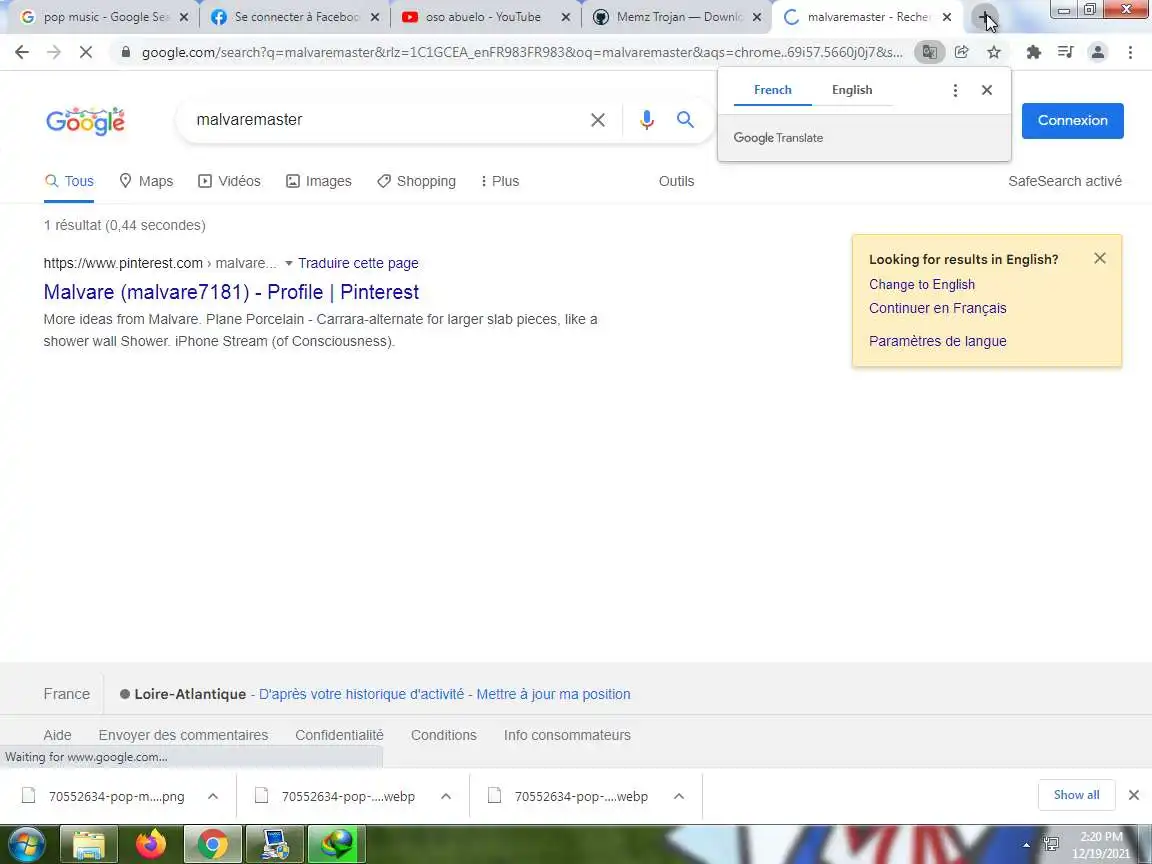Click the Connexion sign-in button

[1073, 120]
